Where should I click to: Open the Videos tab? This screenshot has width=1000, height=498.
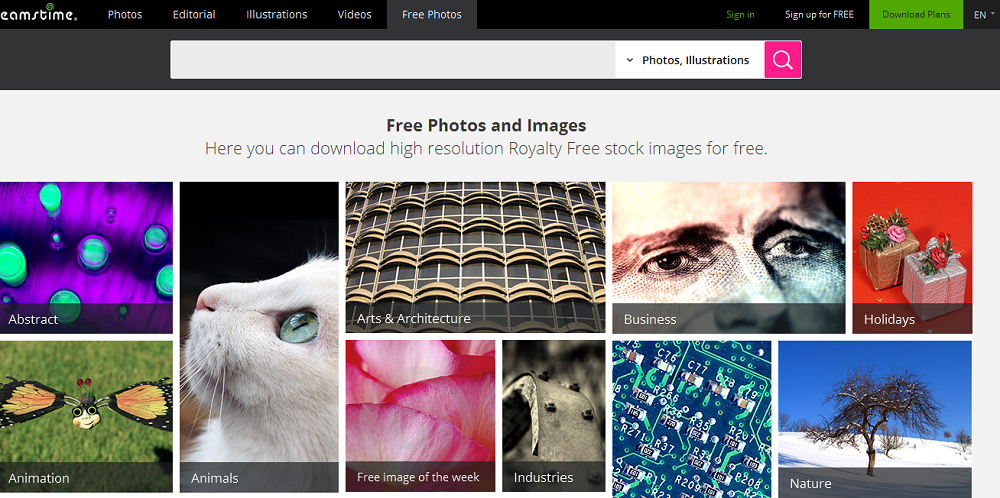pos(354,15)
